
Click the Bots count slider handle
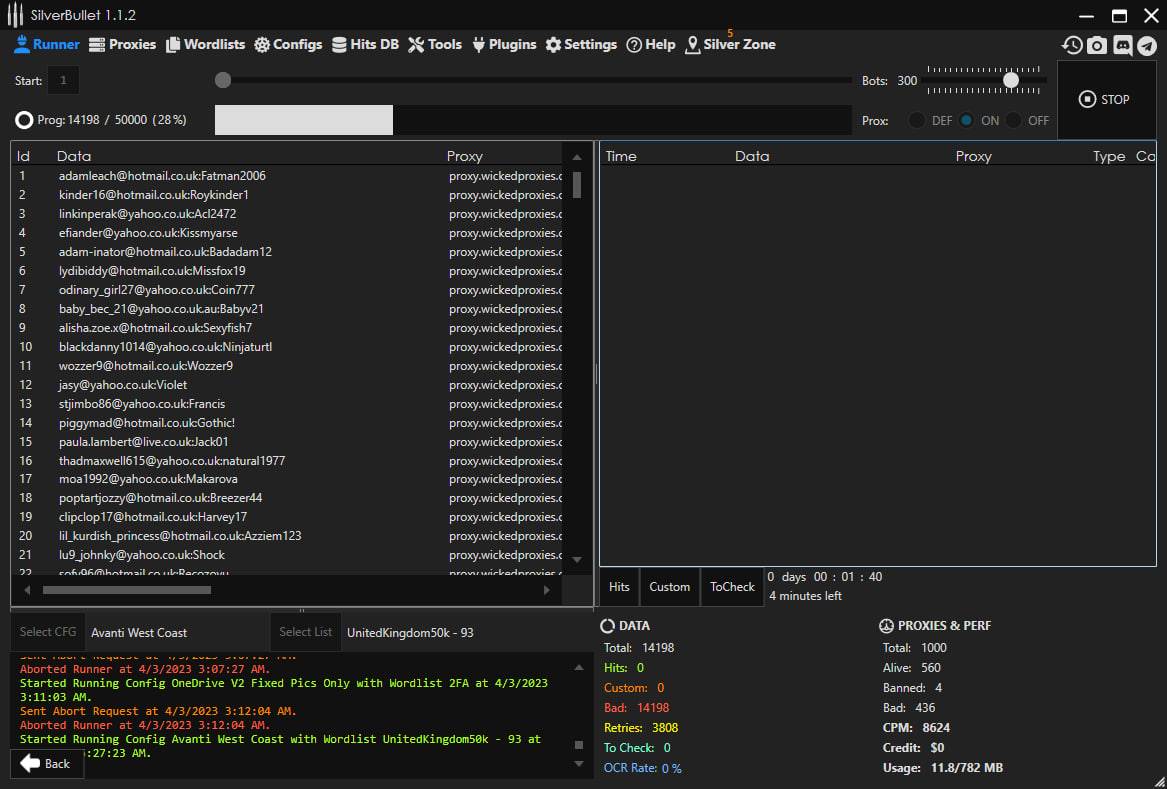click(x=1011, y=80)
